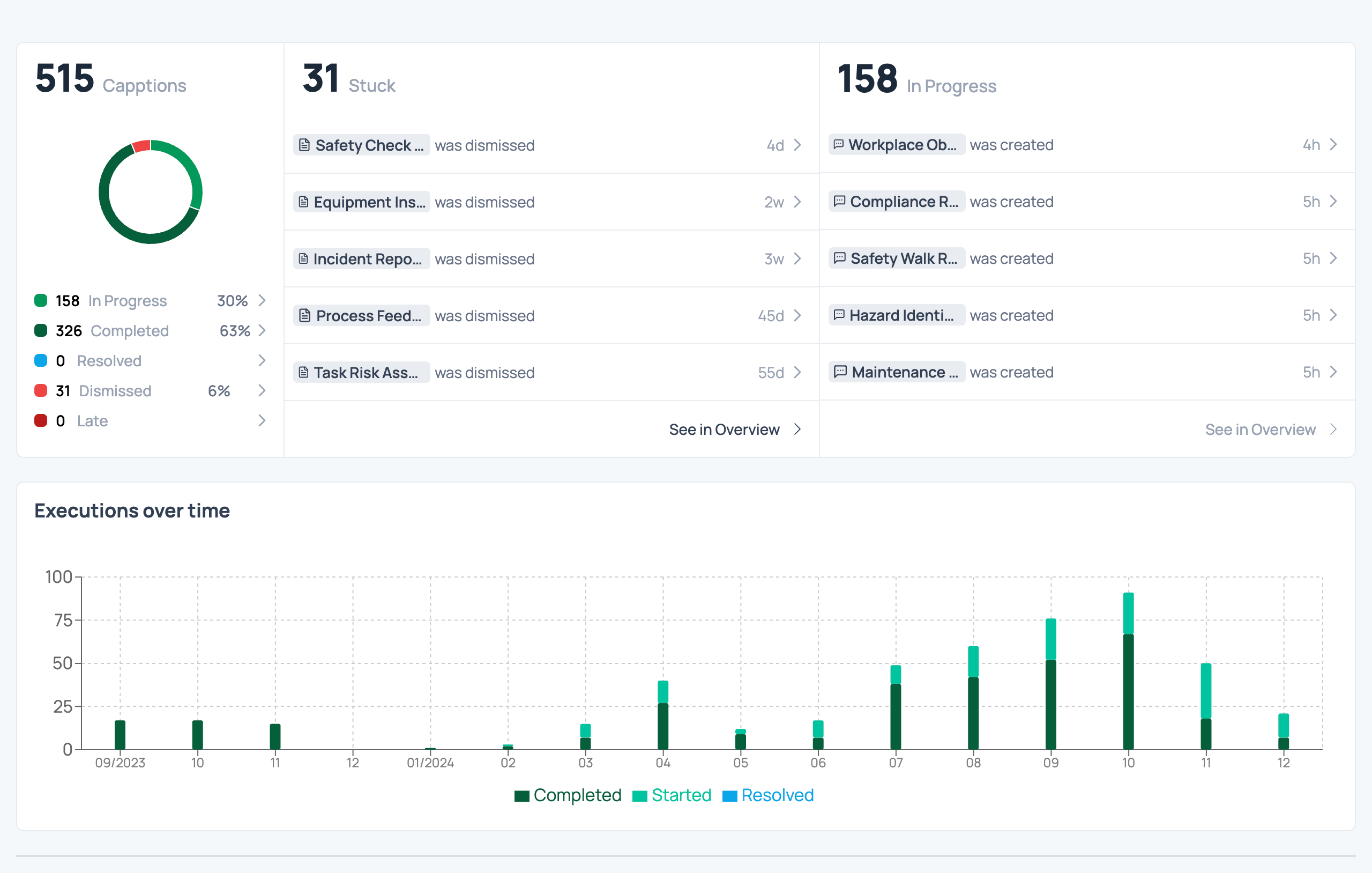Open Equipment Ins... row chevron at 2w
Image resolution: width=1372 pixels, height=873 pixels.
(x=797, y=202)
